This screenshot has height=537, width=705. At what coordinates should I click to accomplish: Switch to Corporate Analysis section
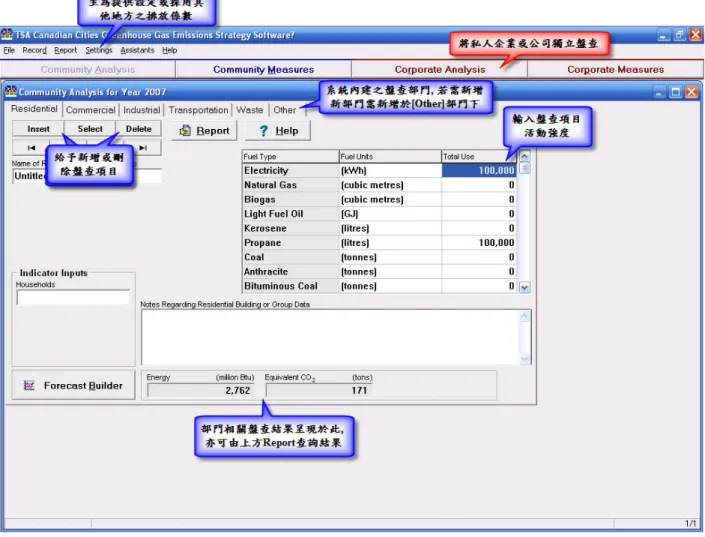point(440,70)
